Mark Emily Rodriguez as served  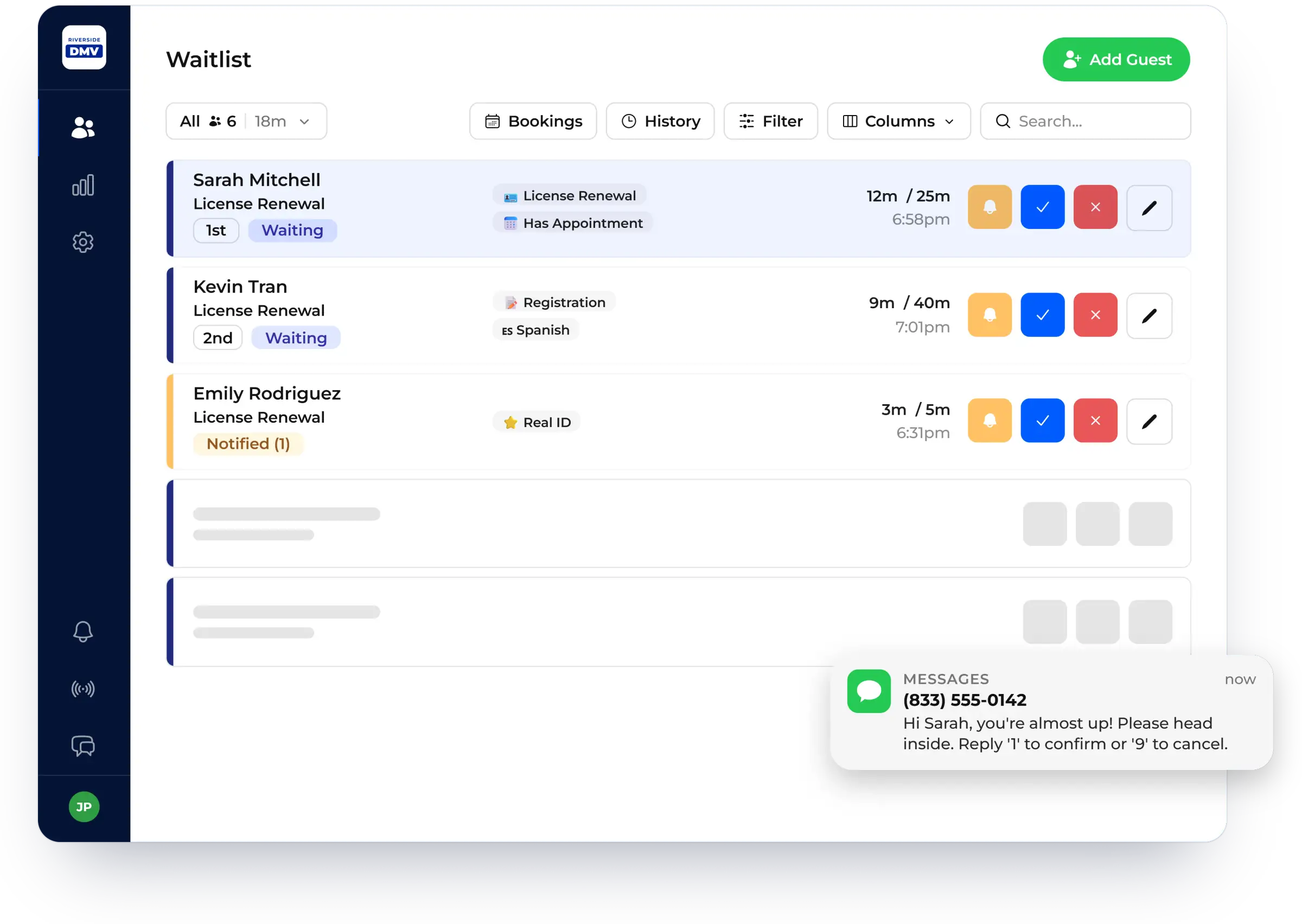click(x=1043, y=420)
